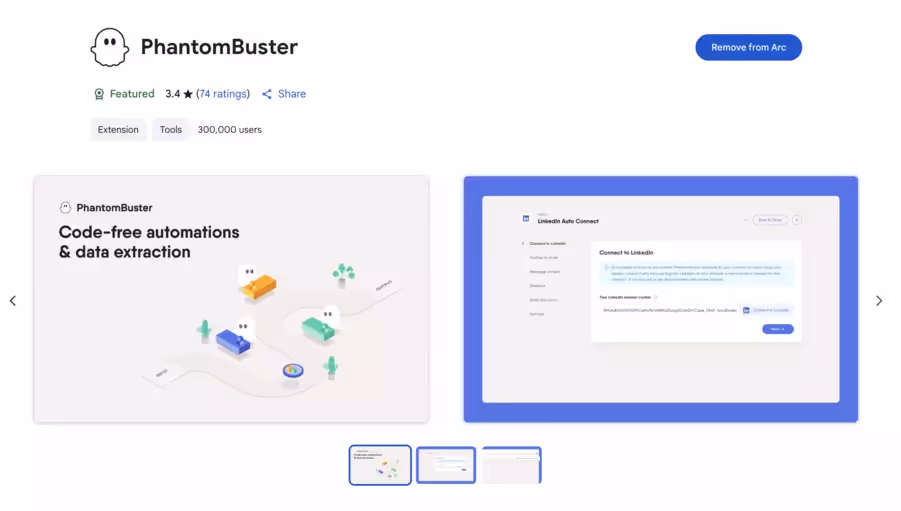Screen dimensions: 901x511
Task: Click the PhantomBuster title heading
Action: (219, 47)
